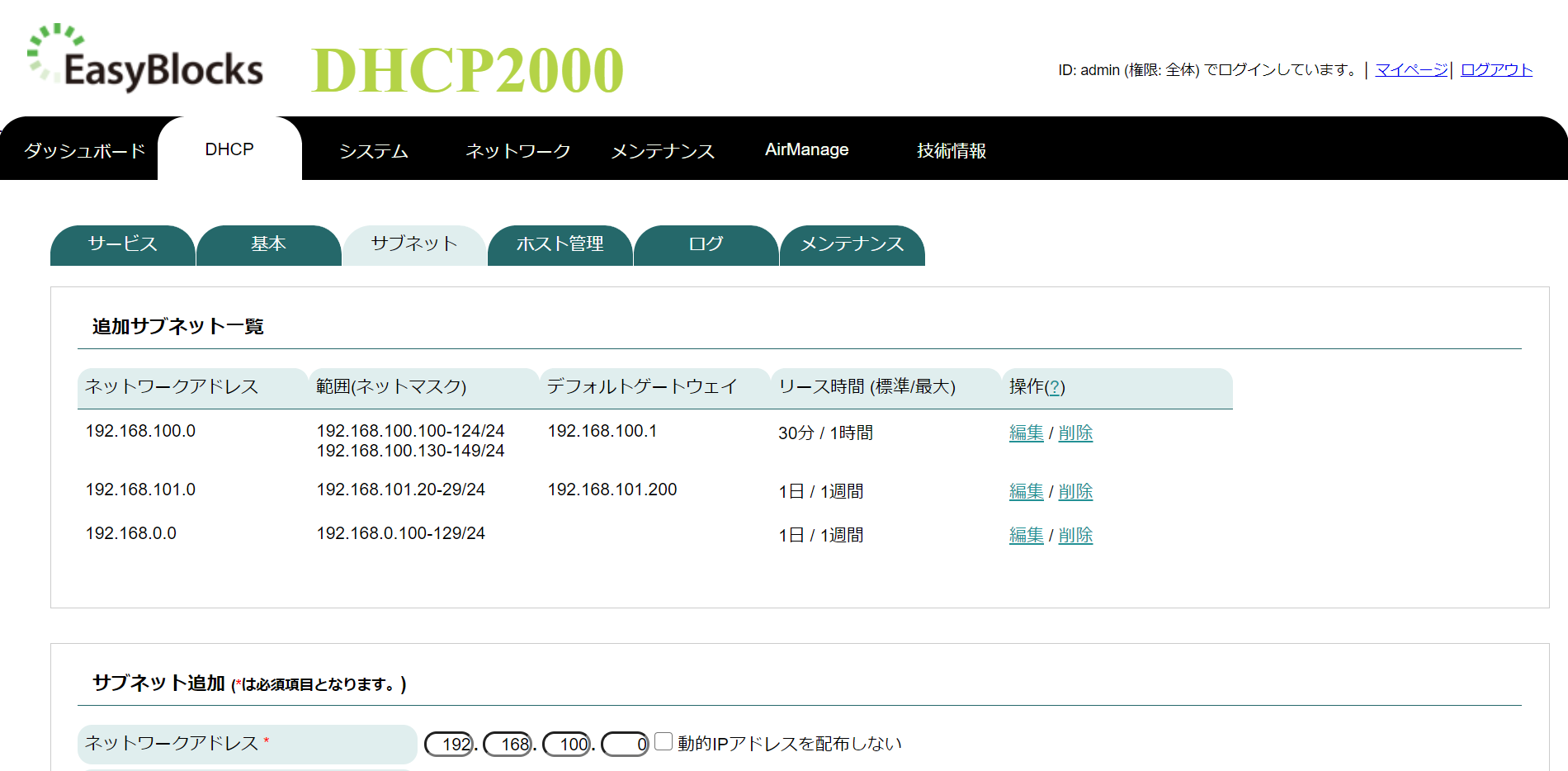Image resolution: width=1568 pixels, height=771 pixels.
Task: Open the ダッシュボード main tab
Action: 84,150
